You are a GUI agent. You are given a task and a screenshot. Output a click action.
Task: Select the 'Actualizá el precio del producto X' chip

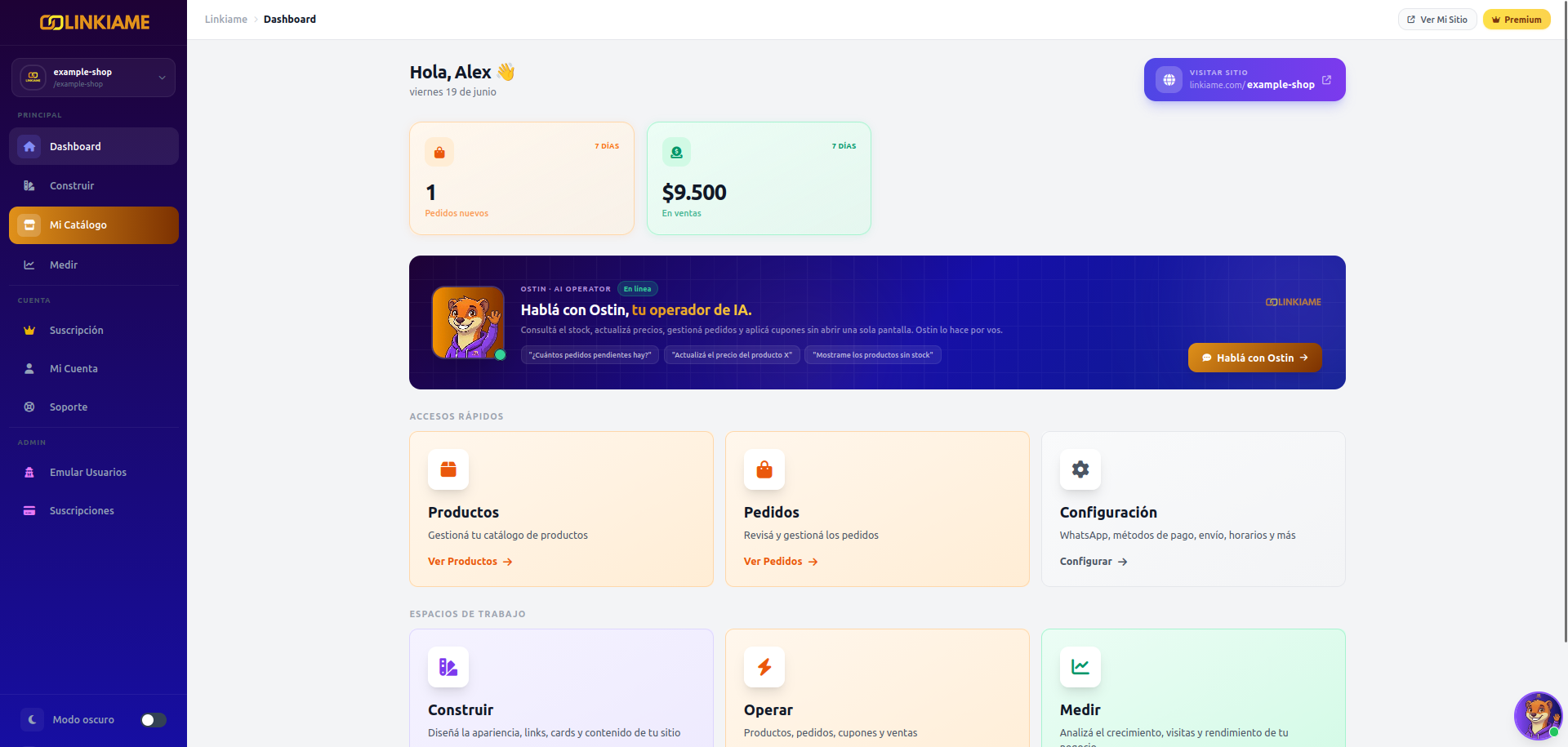[x=732, y=355]
